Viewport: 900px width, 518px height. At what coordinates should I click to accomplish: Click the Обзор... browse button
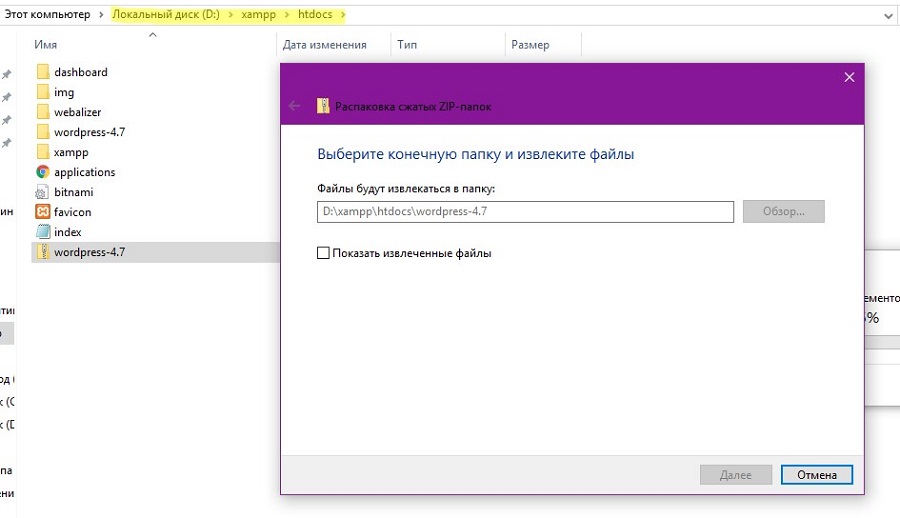[x=783, y=211]
